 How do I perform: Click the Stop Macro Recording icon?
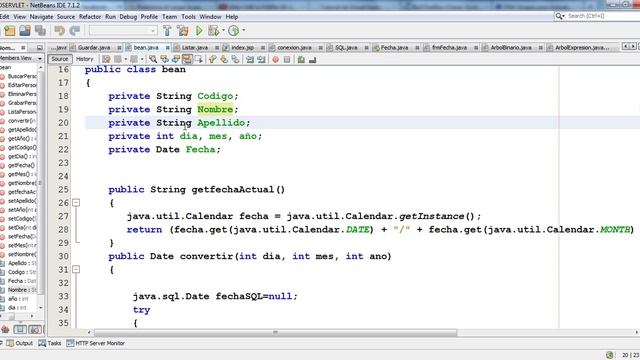point(287,60)
